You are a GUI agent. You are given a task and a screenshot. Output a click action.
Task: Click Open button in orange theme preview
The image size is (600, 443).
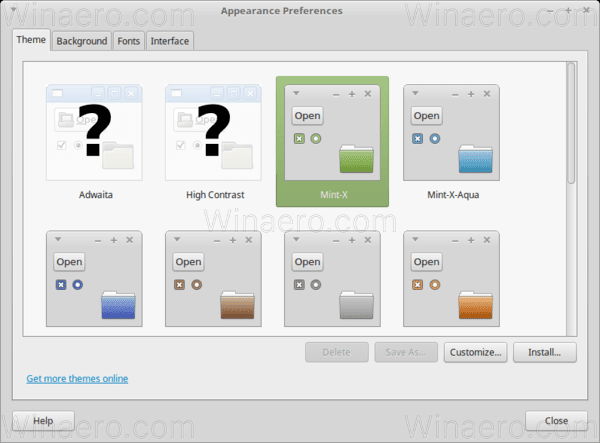(426, 262)
